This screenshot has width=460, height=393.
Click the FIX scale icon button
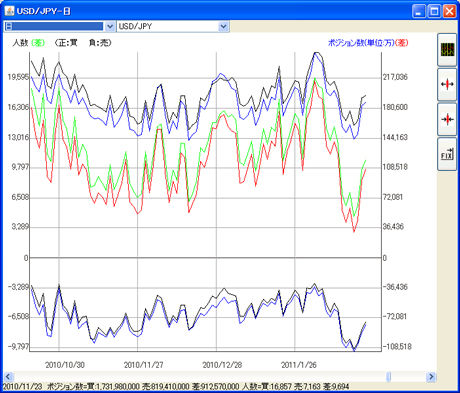point(447,154)
